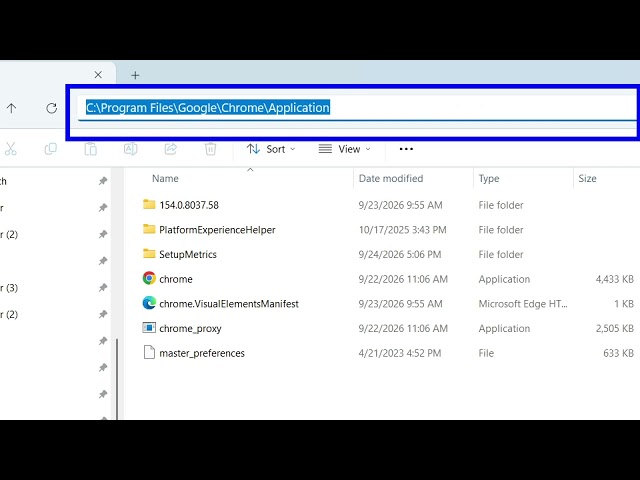This screenshot has height=480, width=640.
Task: Click the Delete trash icon
Action: (x=211, y=149)
